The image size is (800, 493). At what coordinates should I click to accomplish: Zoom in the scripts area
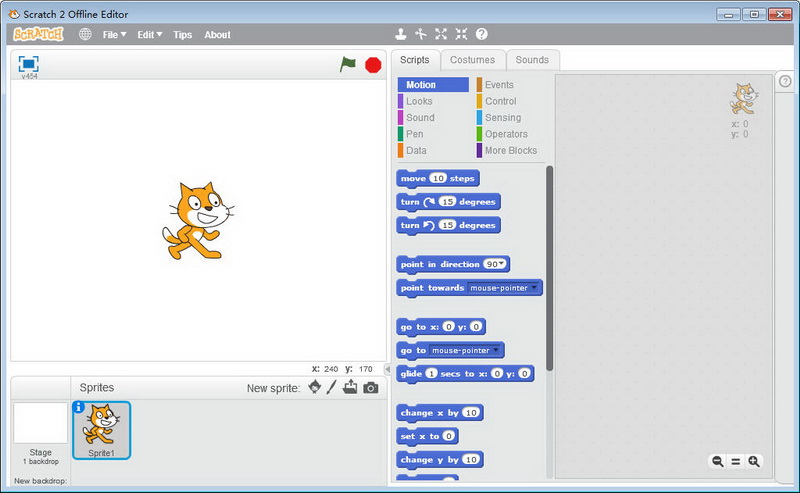tap(754, 461)
